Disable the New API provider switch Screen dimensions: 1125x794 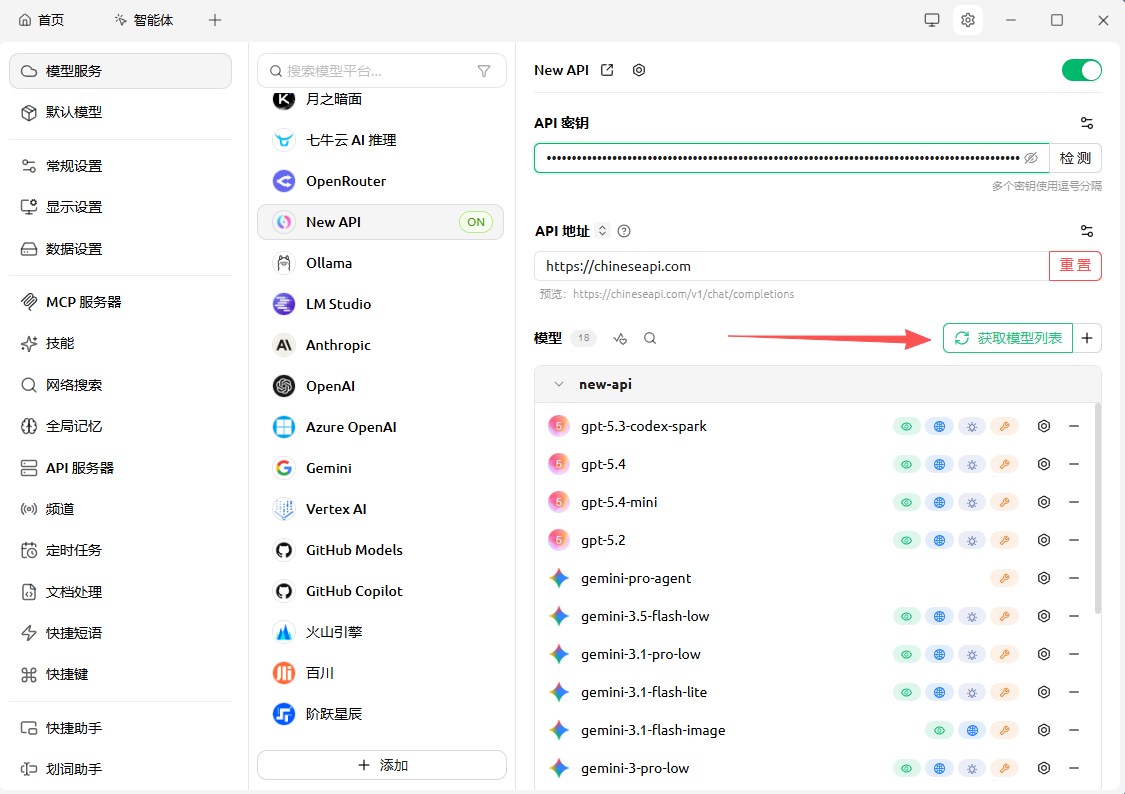click(x=1081, y=70)
